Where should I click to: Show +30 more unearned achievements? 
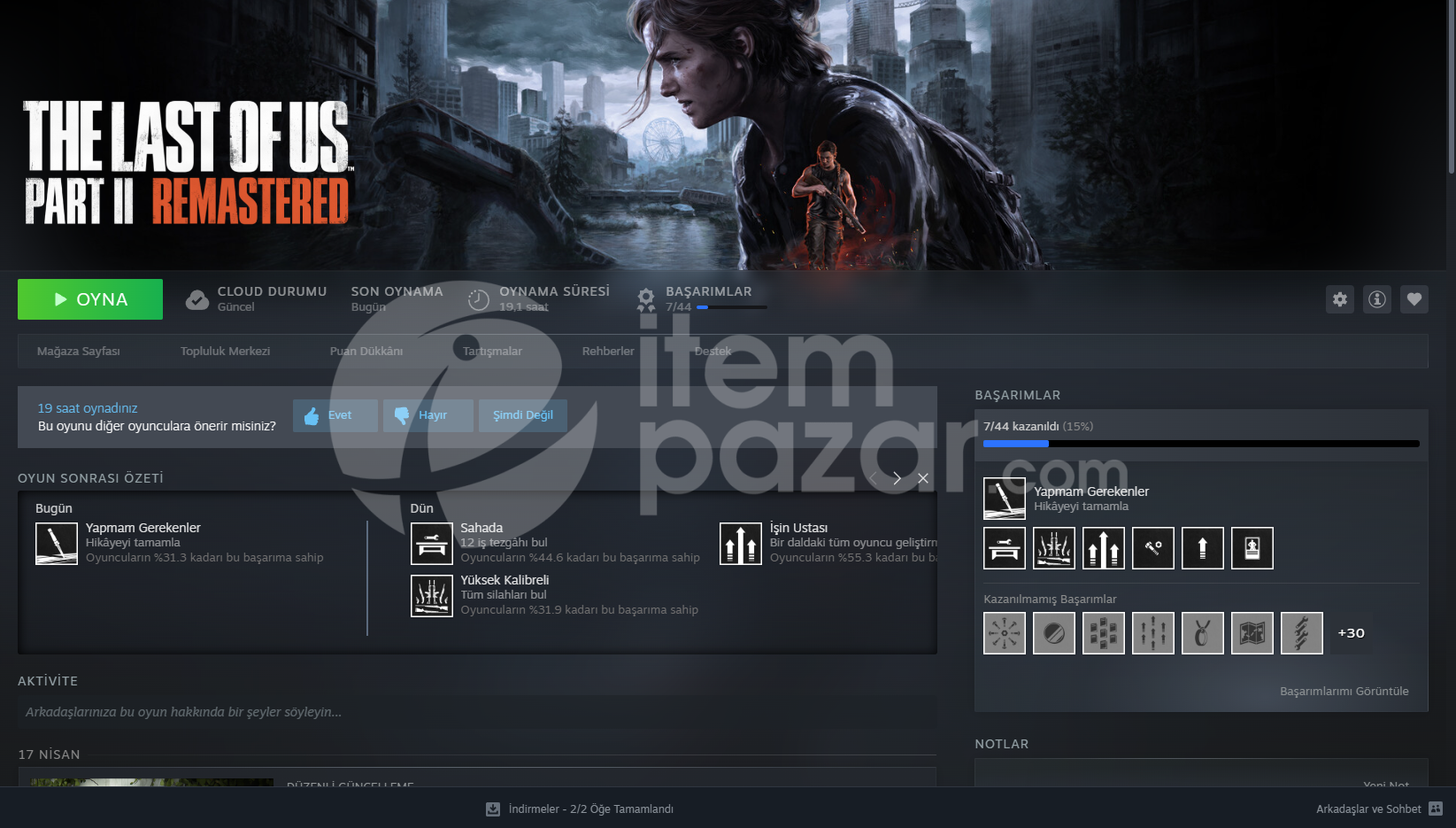coord(1352,633)
